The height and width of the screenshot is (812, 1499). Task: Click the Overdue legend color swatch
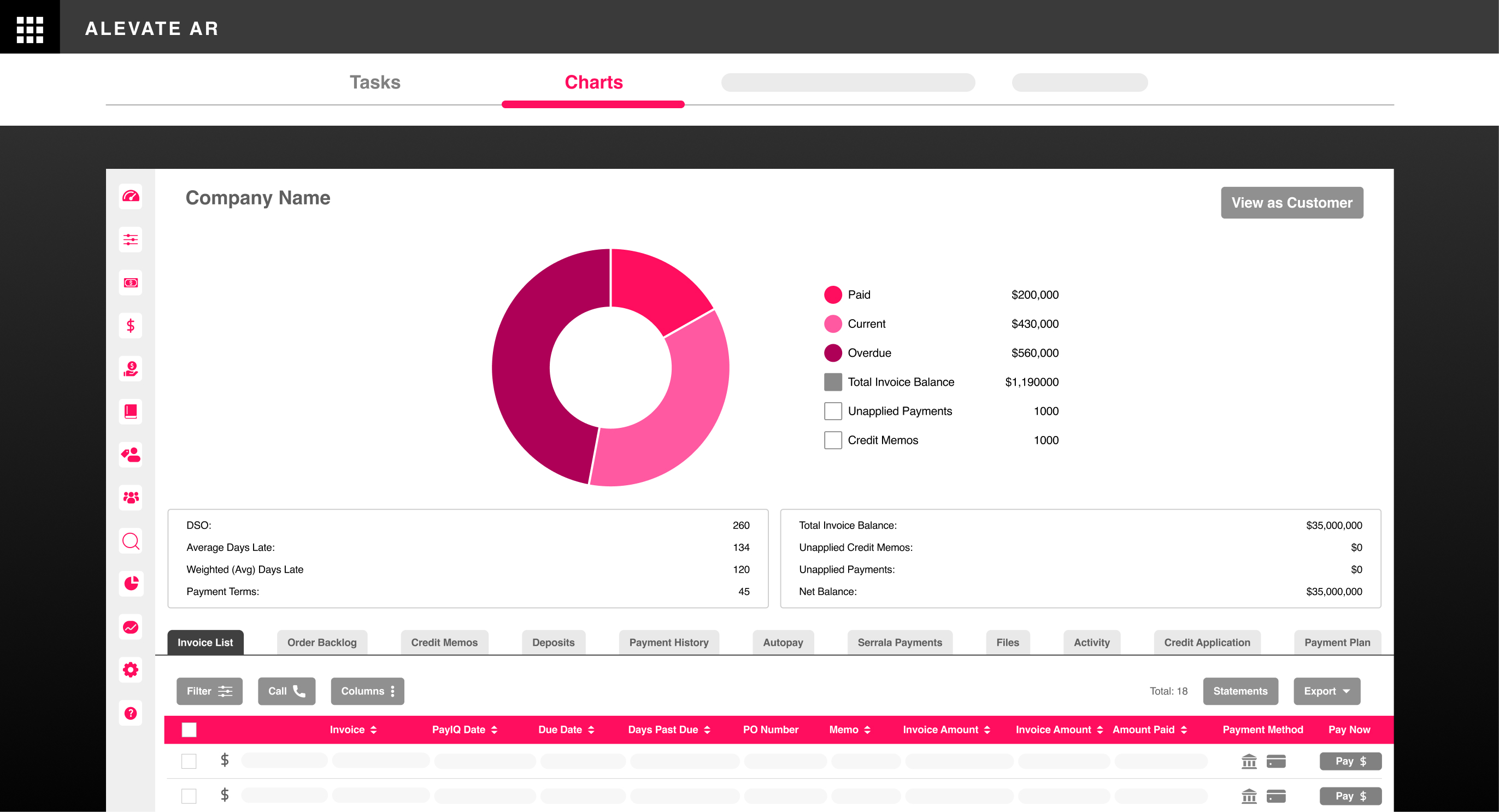[833, 353]
